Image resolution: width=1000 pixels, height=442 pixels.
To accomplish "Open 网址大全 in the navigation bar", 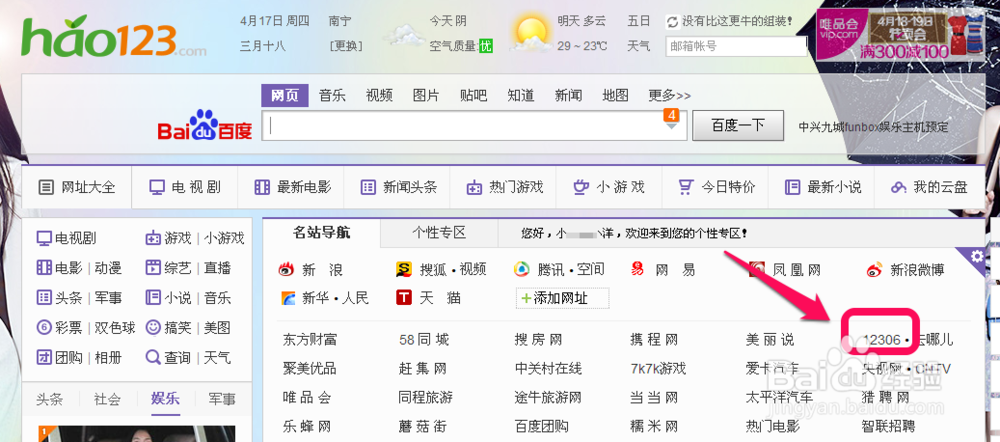I will point(77,187).
